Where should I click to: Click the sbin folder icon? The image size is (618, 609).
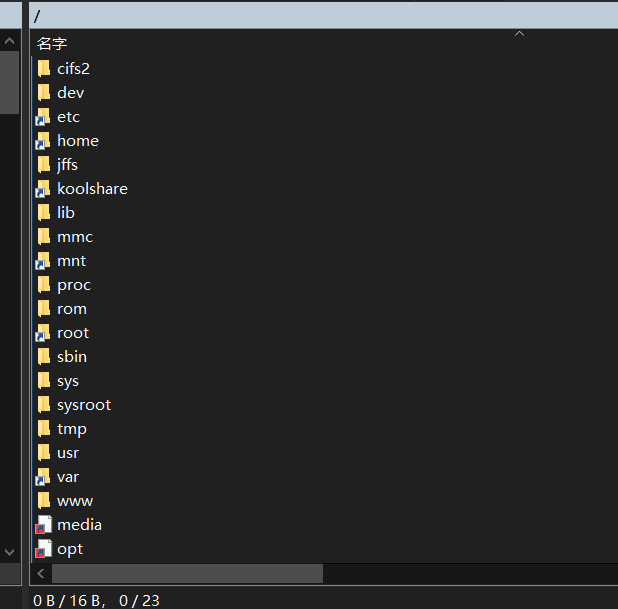44,357
